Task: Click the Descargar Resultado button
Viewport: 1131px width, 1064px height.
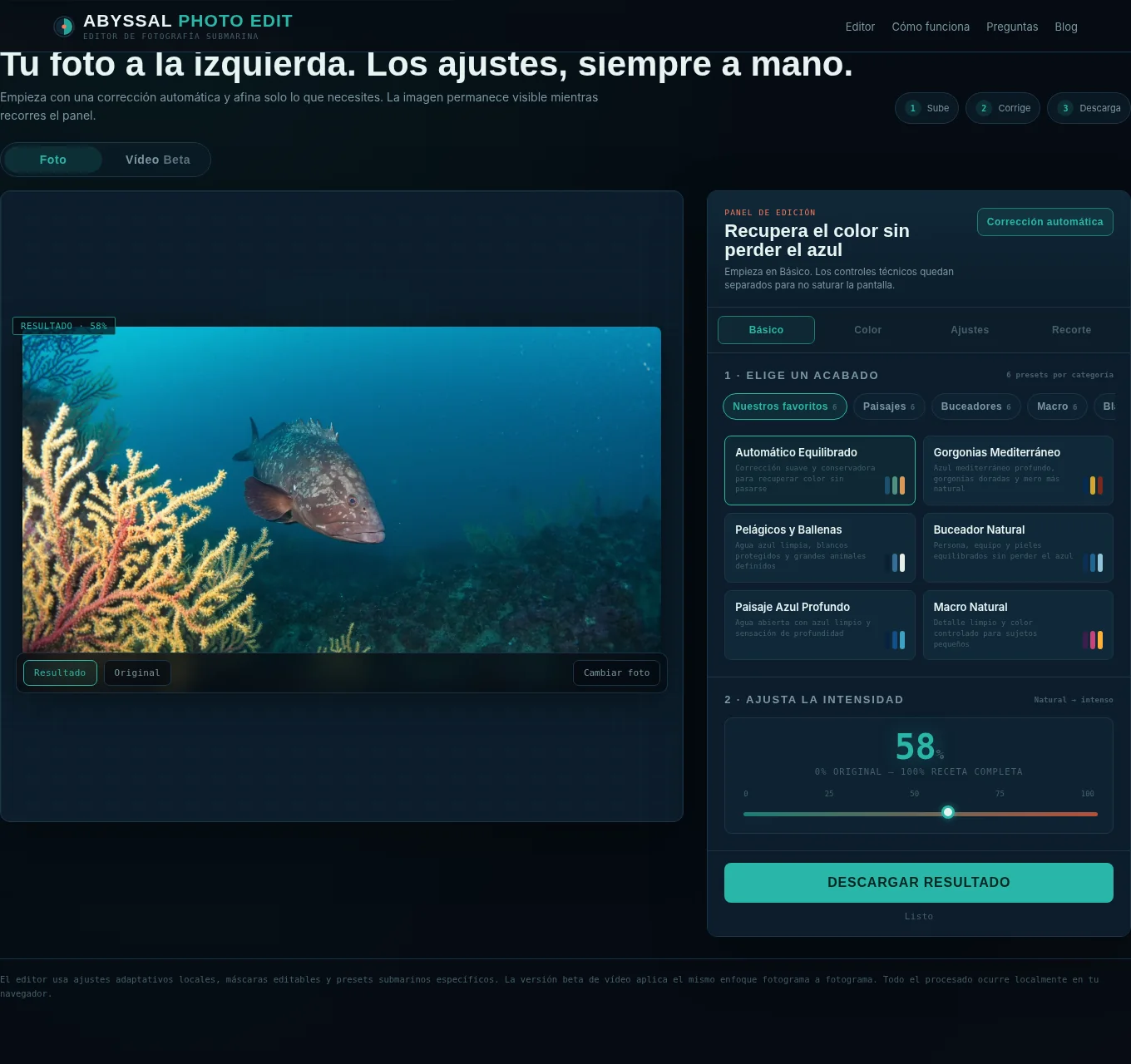Action: [919, 883]
